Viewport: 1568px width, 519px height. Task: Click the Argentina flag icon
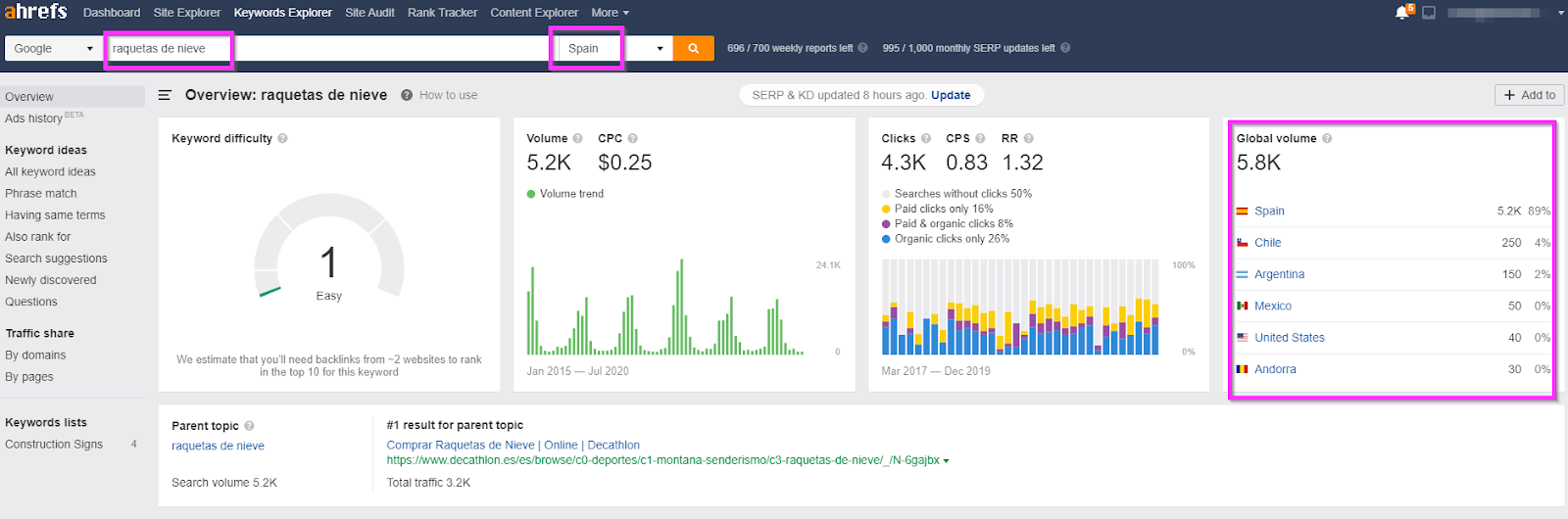pyautogui.click(x=1242, y=274)
